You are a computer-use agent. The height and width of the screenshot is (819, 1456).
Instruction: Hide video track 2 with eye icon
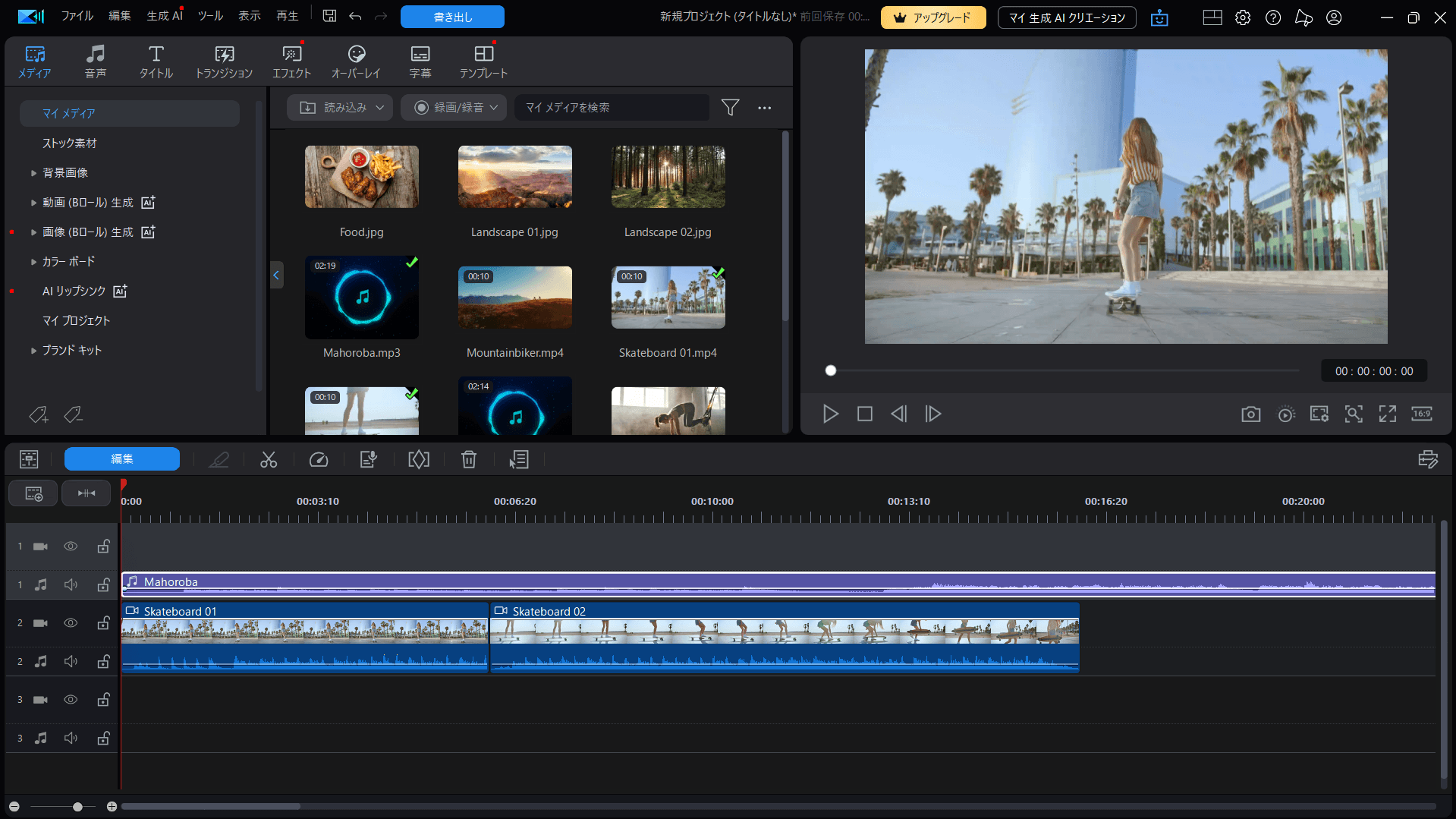pyautogui.click(x=71, y=623)
